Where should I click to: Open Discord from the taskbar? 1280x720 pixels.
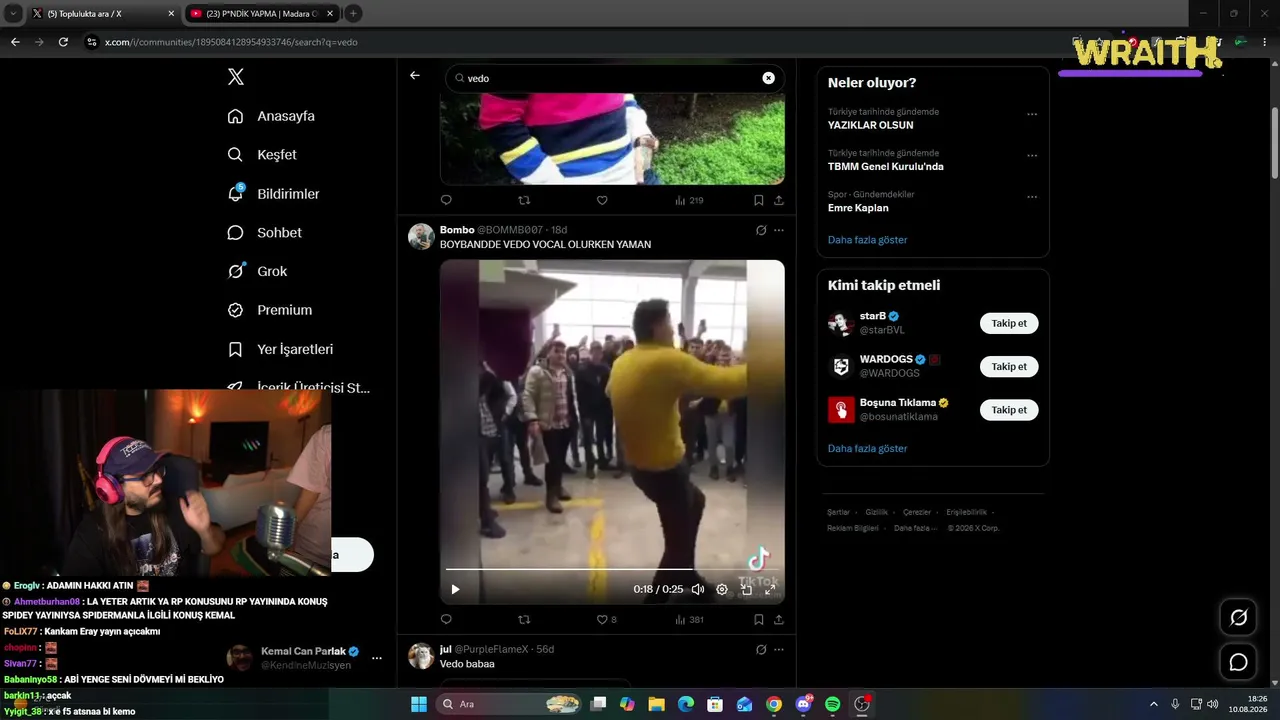click(x=804, y=704)
